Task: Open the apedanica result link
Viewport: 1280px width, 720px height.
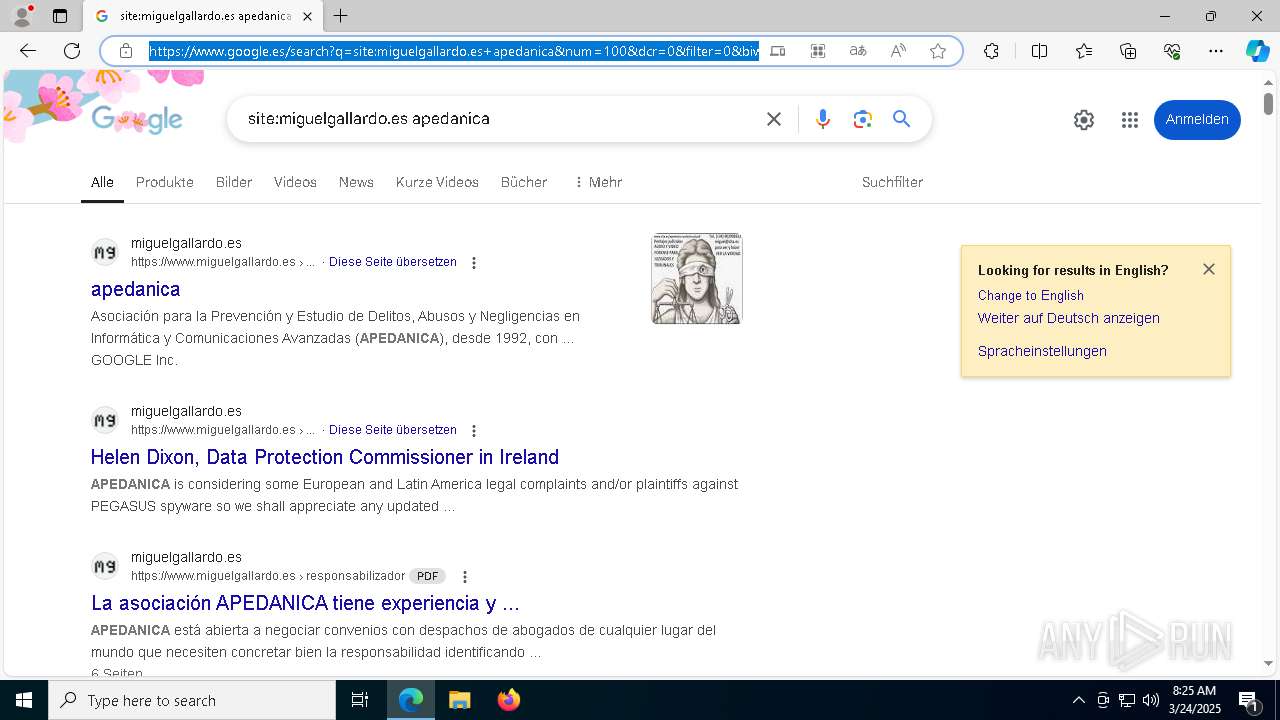Action: (136, 289)
